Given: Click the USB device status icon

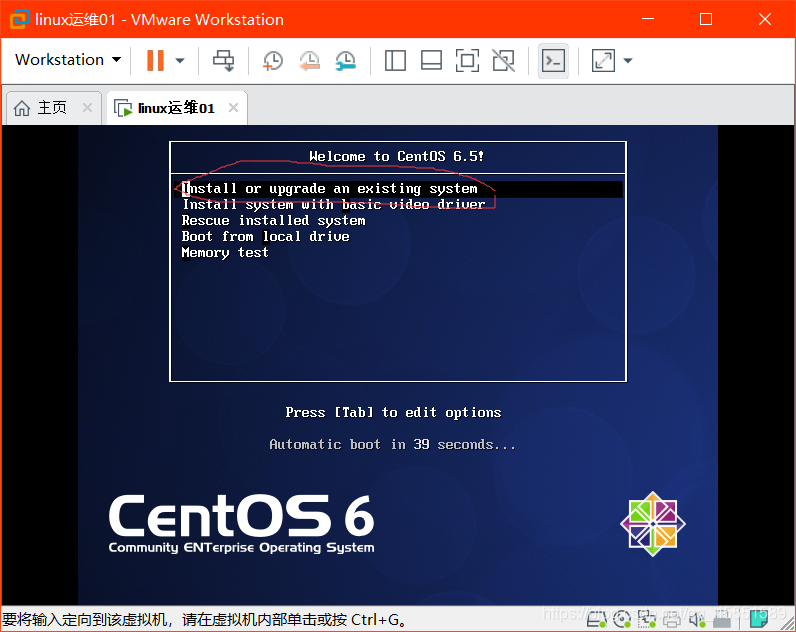Looking at the screenshot, I should [x=721, y=619].
